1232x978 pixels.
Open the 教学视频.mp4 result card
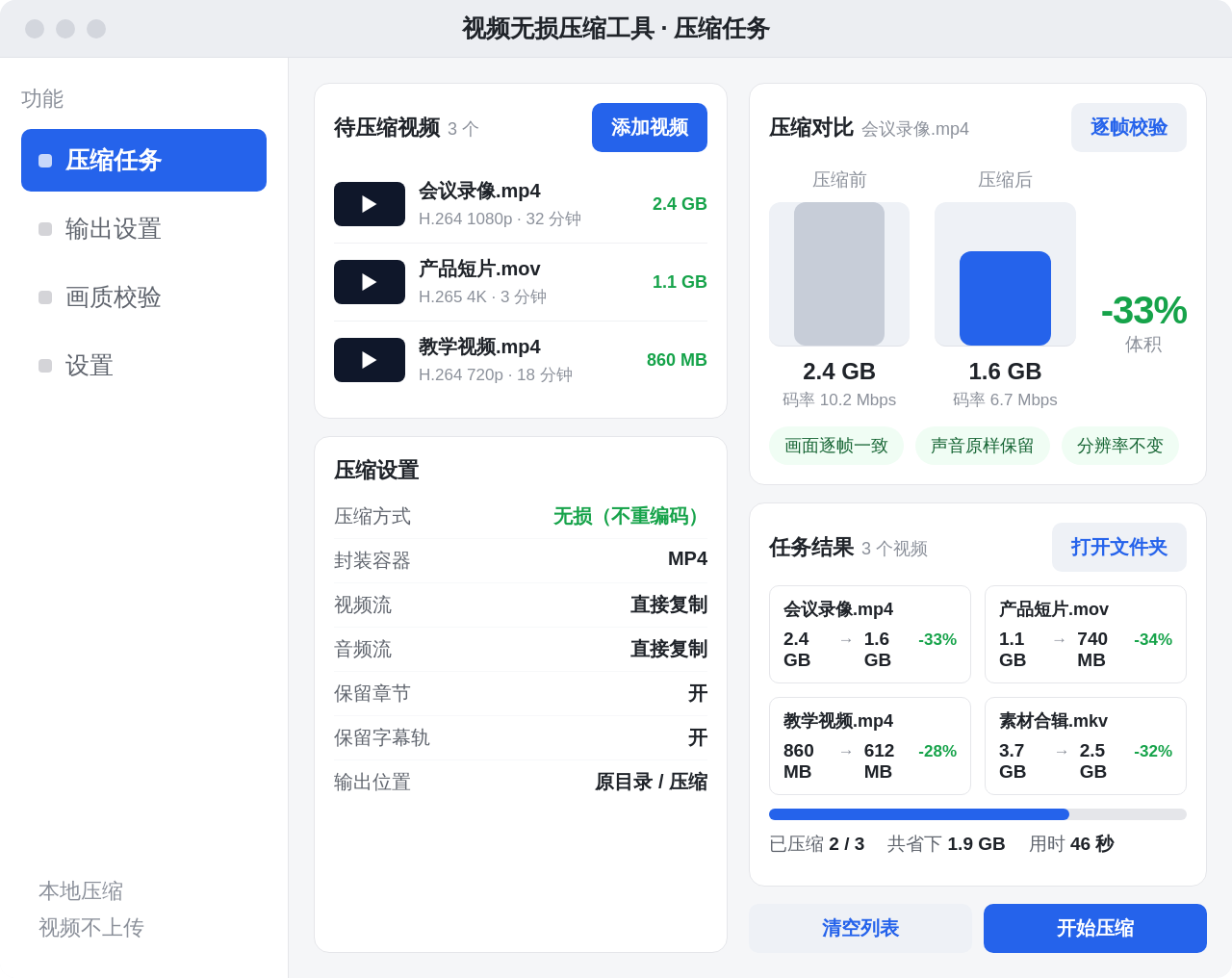(x=870, y=746)
